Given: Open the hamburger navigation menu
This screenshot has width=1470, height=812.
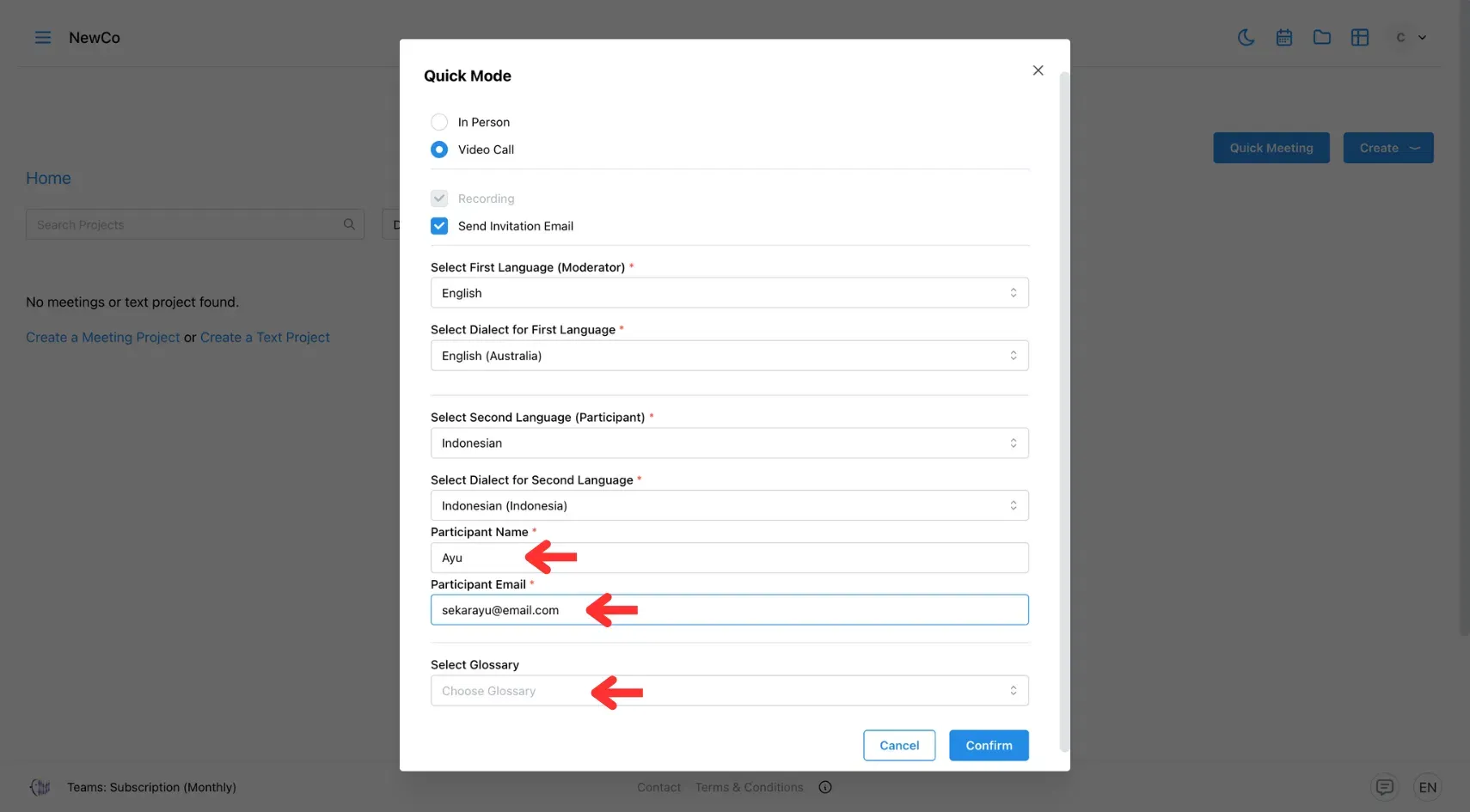Looking at the screenshot, I should pos(43,38).
